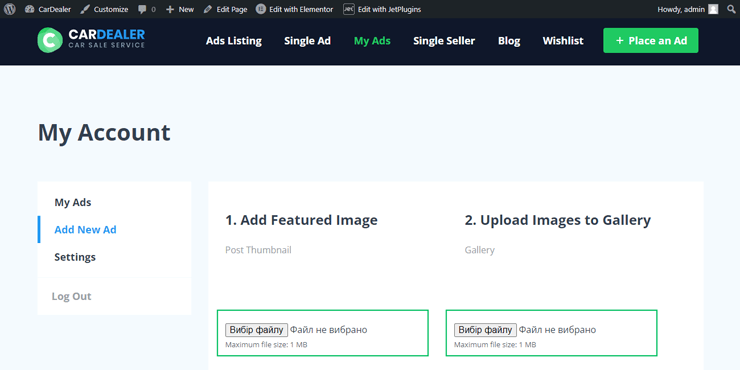Open the Blog page

click(x=509, y=41)
